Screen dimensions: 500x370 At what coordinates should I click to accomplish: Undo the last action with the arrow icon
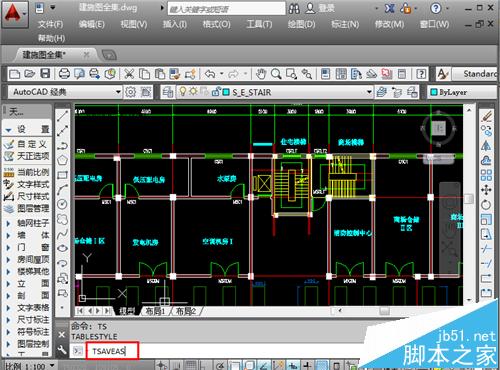(210, 74)
